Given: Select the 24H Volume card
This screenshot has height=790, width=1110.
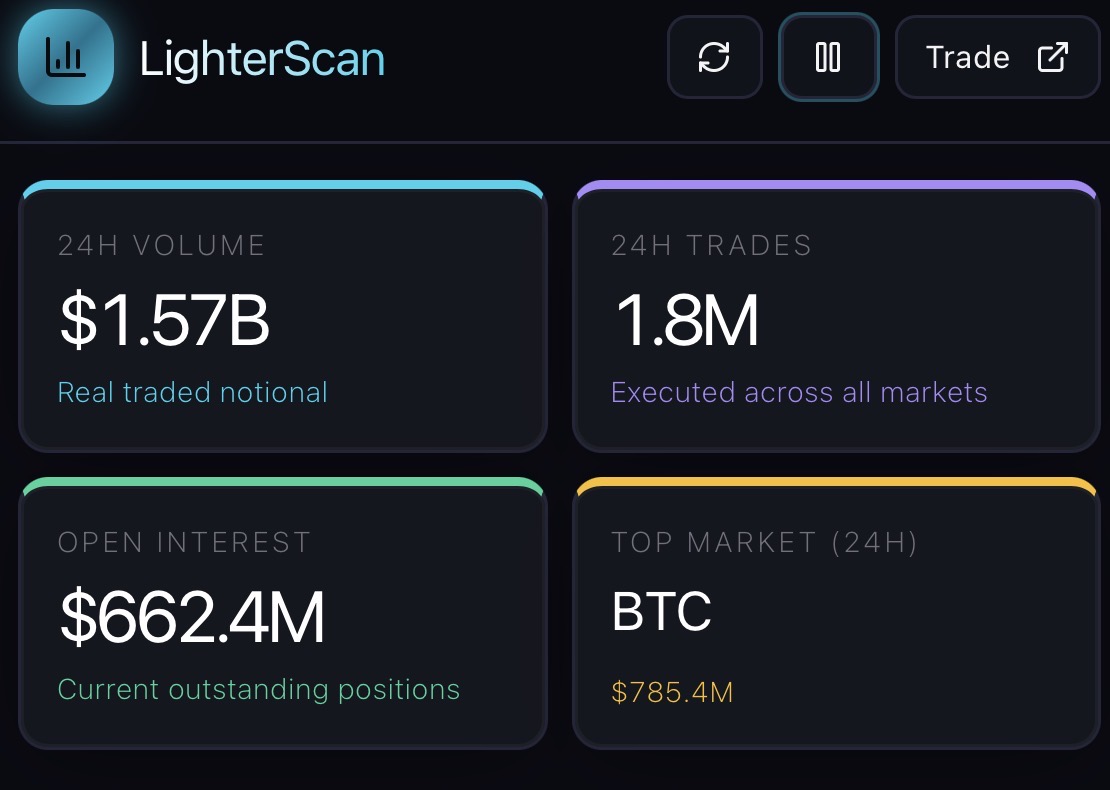Looking at the screenshot, I should [x=282, y=316].
